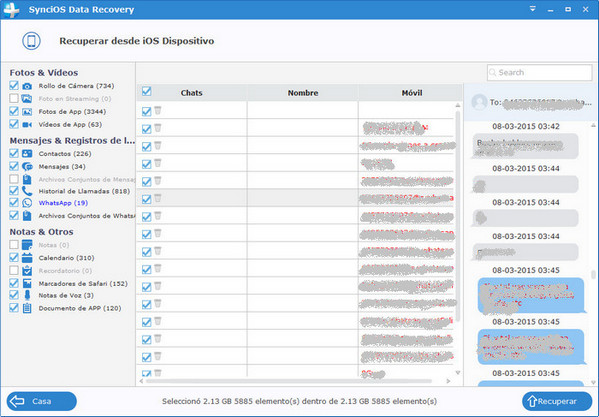Click the Foto en Streaming icon

(x=27, y=99)
